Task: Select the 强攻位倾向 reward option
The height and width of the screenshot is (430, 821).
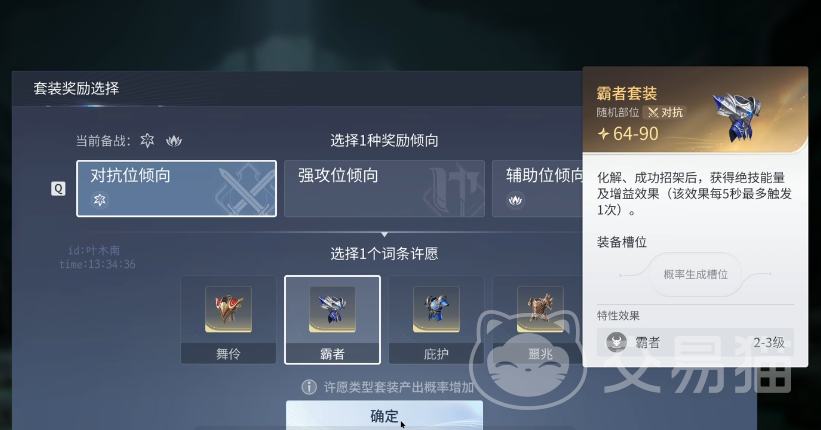Action: point(384,189)
